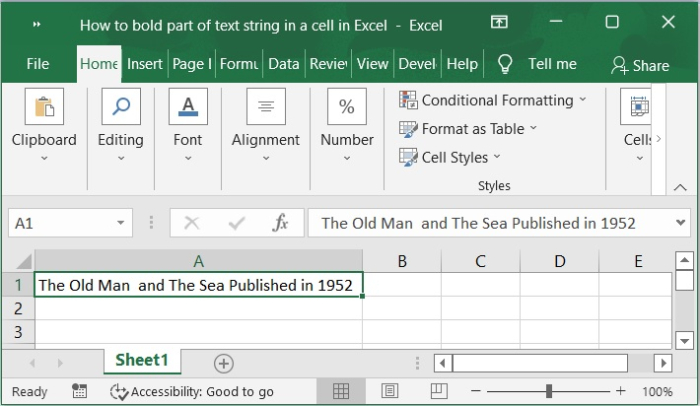Screen dimensions: 700x406
Task: Check Accessibility: Good to go status
Action: [x=192, y=392]
